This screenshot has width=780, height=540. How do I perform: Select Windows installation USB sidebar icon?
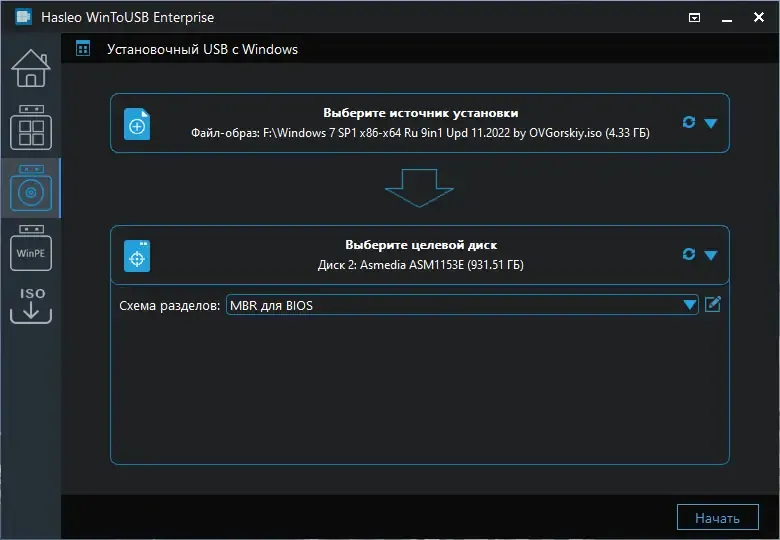(x=31, y=188)
